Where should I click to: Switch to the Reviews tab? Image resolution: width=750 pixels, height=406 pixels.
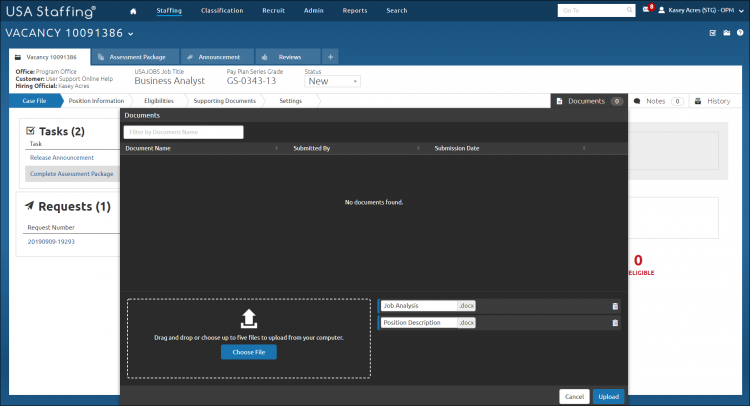click(288, 57)
